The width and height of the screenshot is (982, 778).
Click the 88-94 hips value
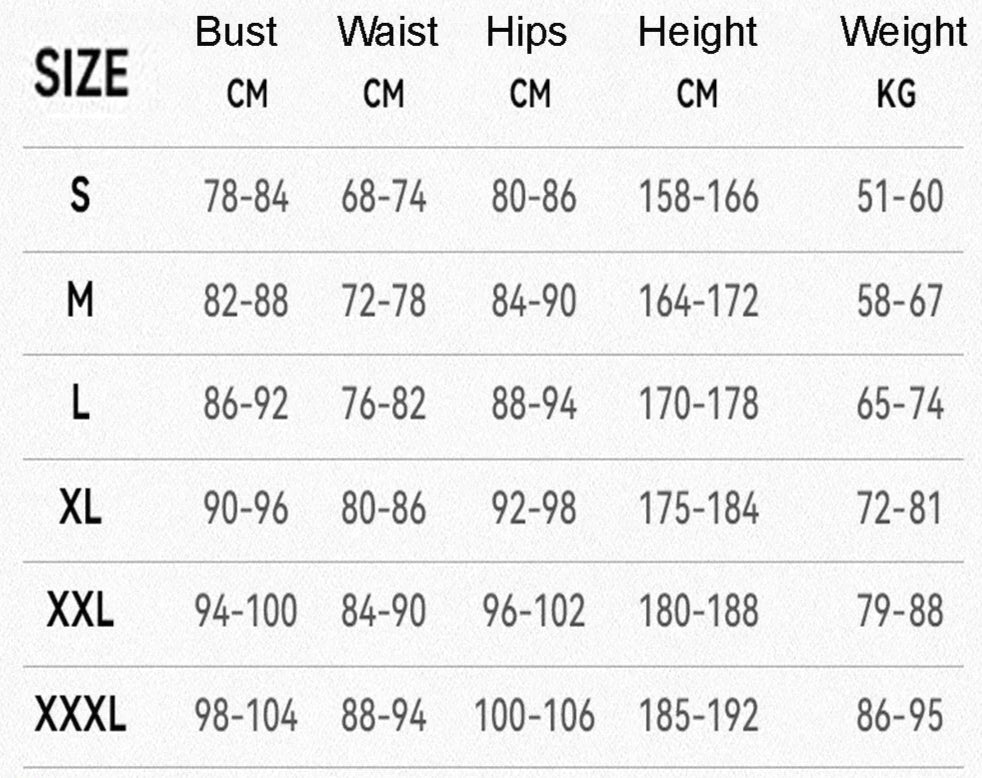click(534, 404)
